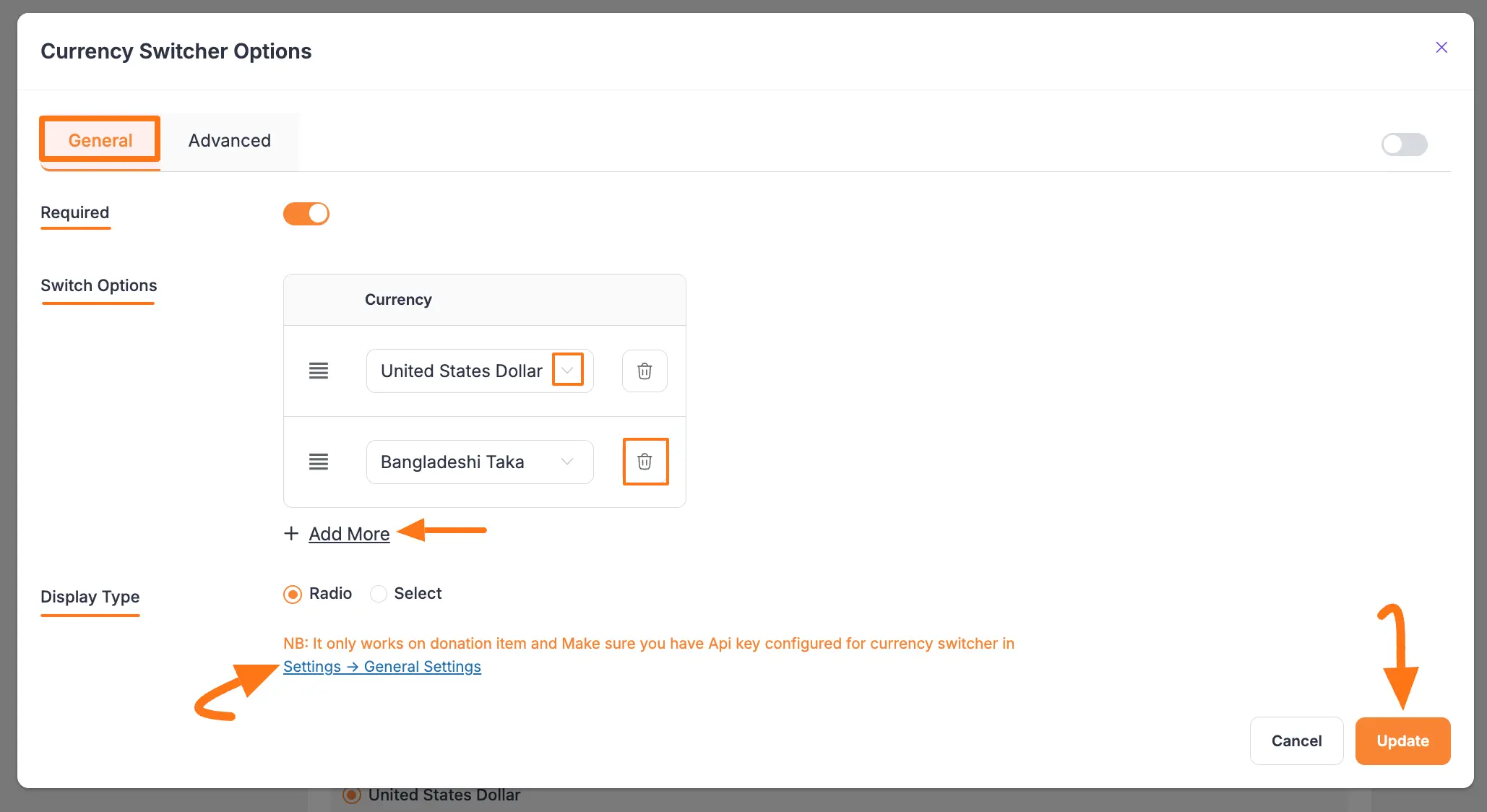Switch to the General tab
The image size is (1487, 812).
point(100,140)
